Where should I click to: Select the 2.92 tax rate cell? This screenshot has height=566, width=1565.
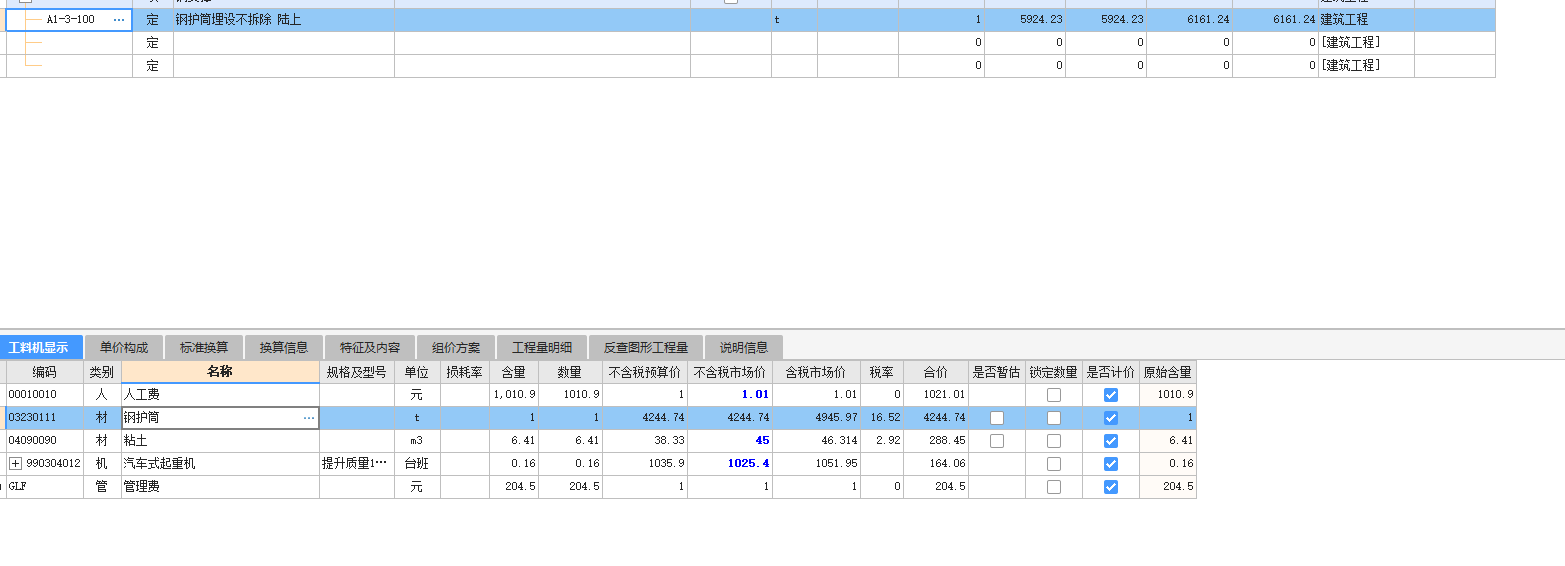click(882, 441)
